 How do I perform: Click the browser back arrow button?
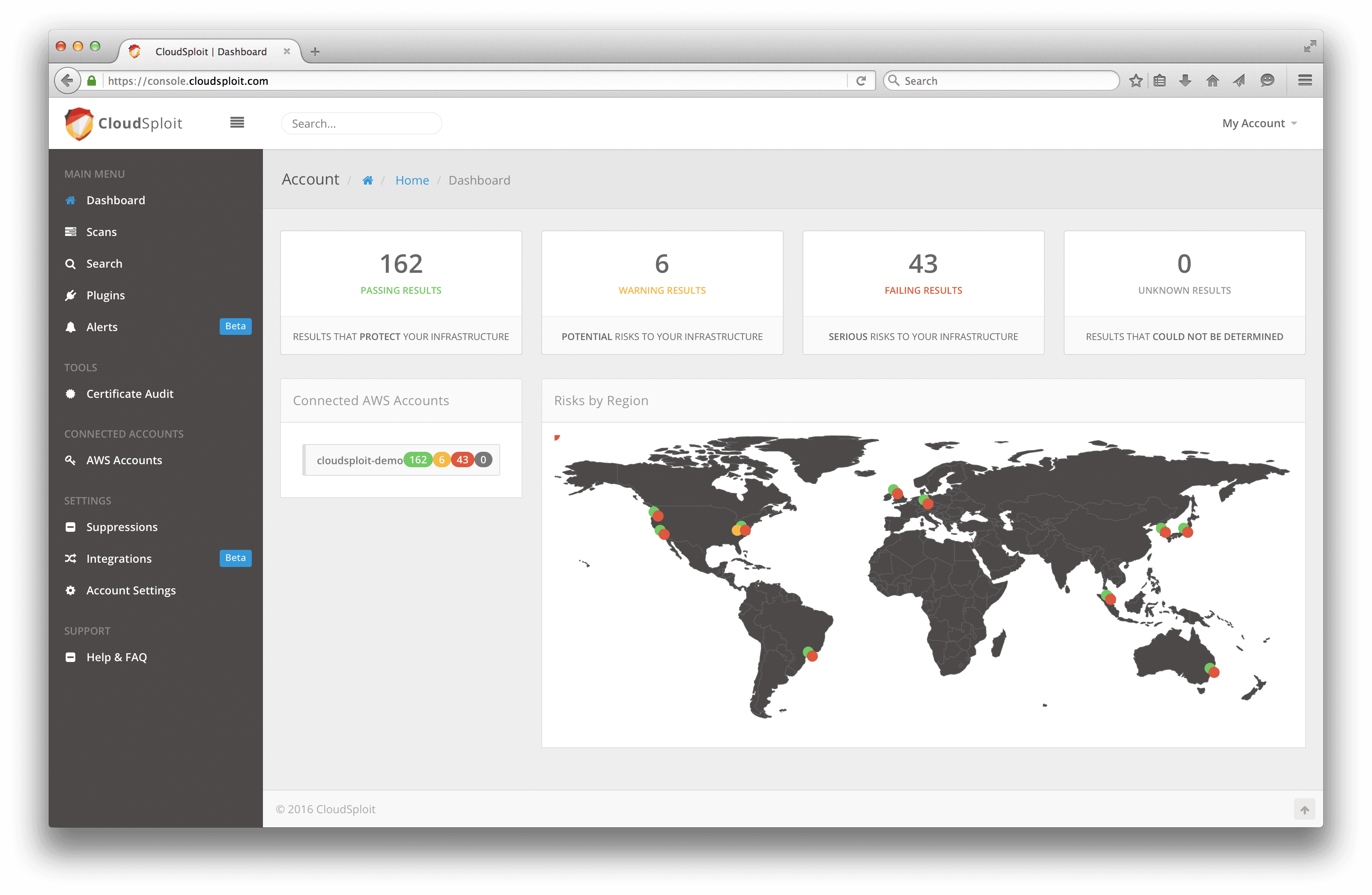[68, 81]
